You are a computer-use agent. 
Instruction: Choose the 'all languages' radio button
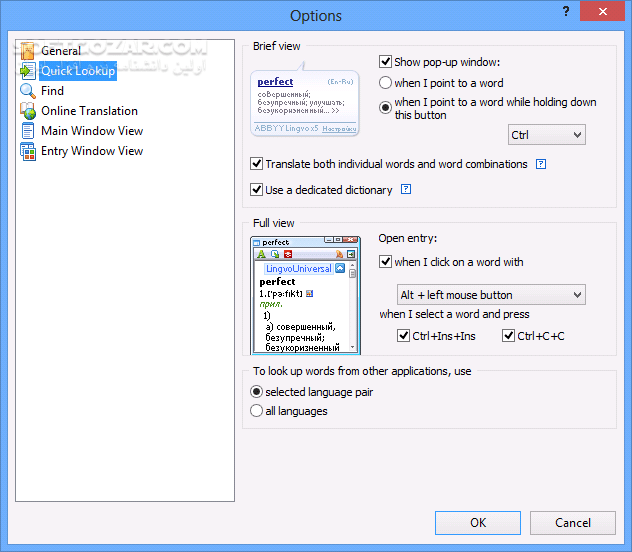(257, 411)
